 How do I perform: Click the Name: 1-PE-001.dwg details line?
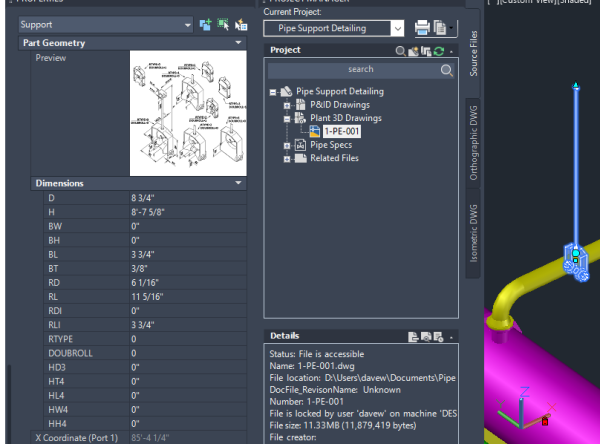[x=312, y=366]
